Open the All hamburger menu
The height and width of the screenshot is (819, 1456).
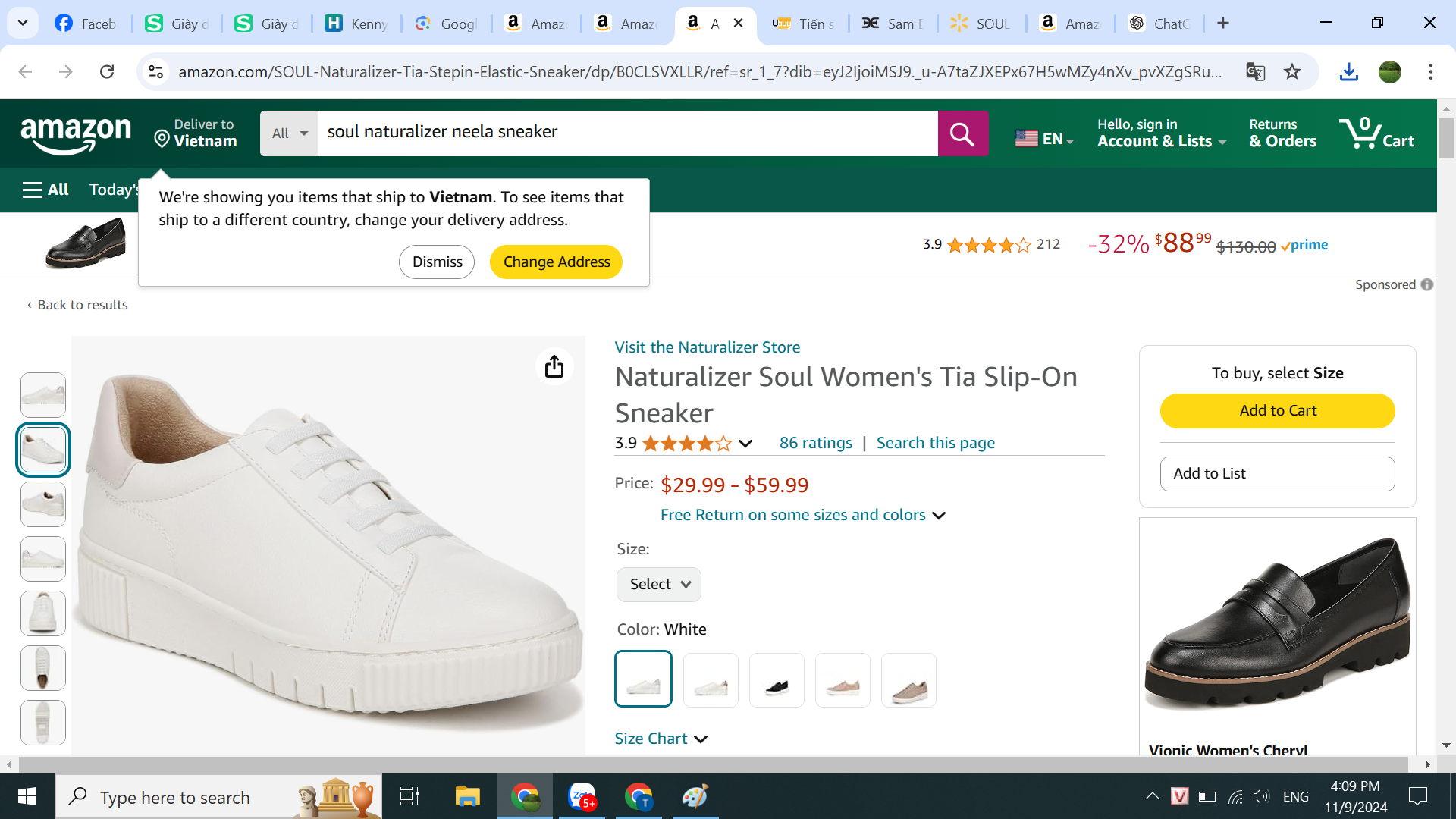45,190
